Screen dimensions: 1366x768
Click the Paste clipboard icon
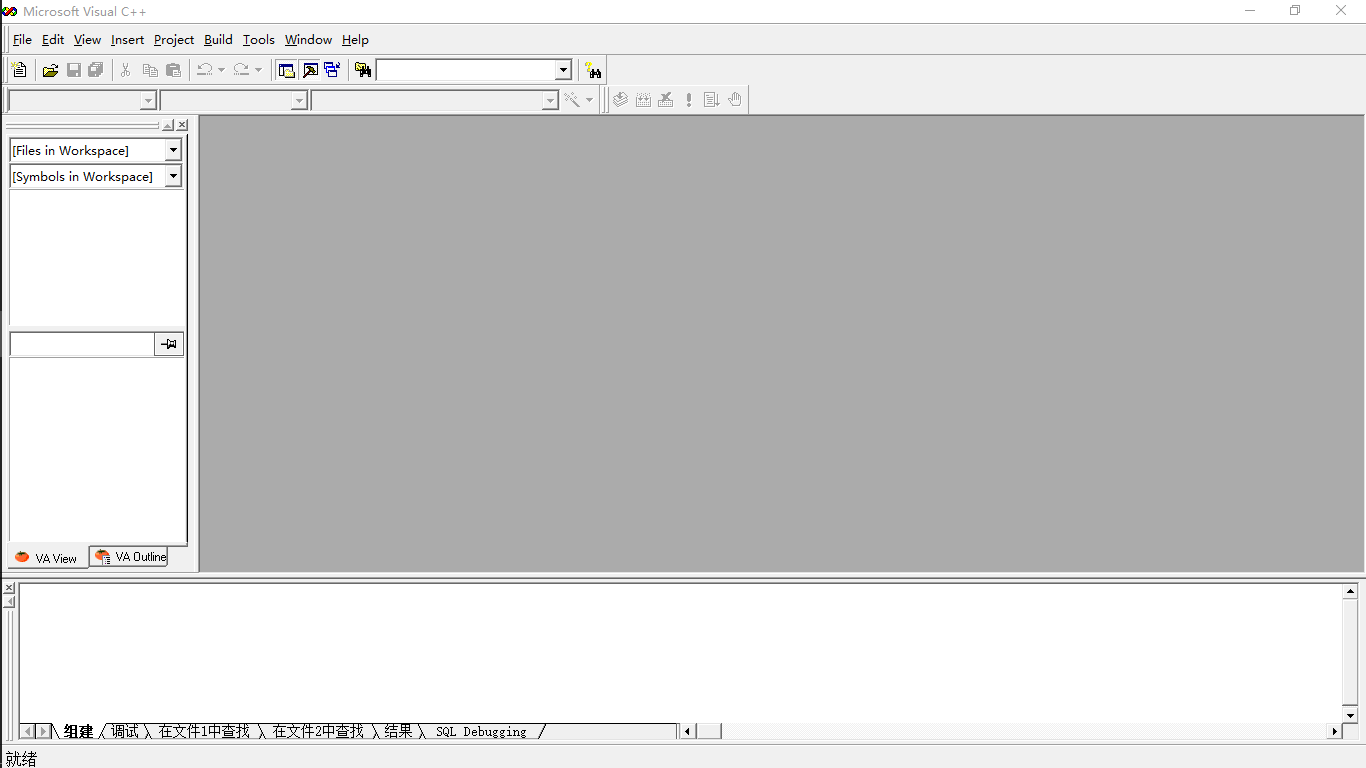pyautogui.click(x=174, y=70)
